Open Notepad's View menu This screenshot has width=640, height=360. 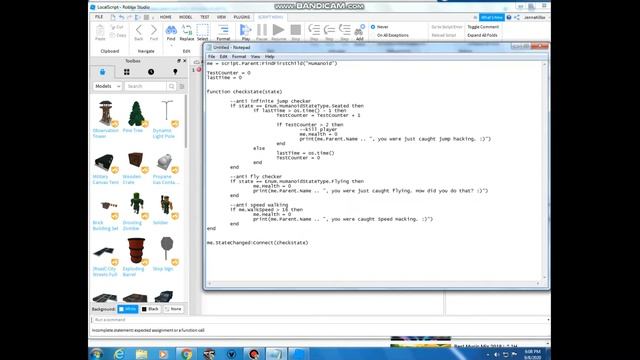coord(255,57)
